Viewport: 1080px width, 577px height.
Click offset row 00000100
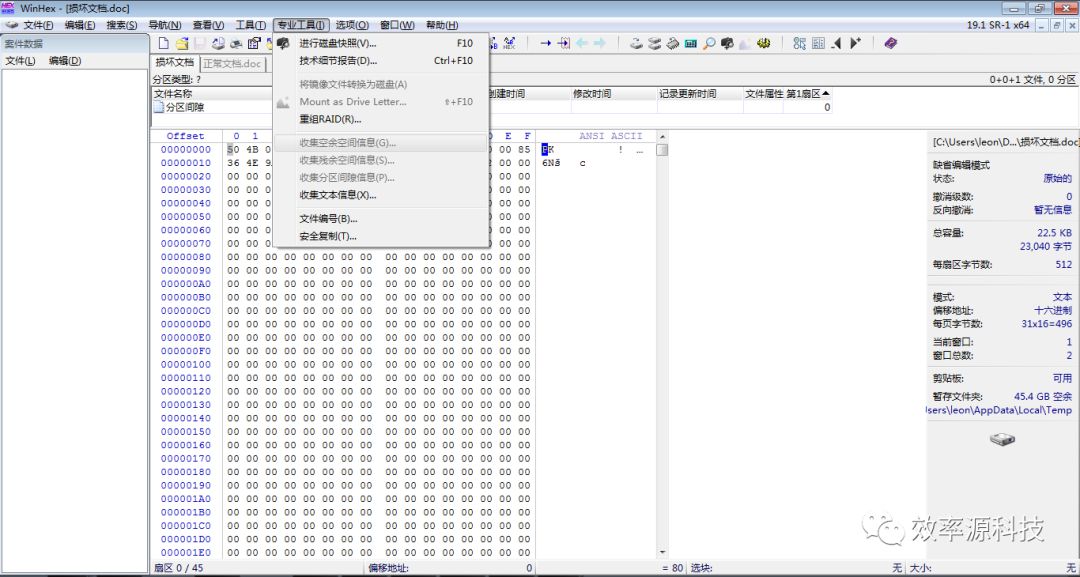pyautogui.click(x=186, y=364)
